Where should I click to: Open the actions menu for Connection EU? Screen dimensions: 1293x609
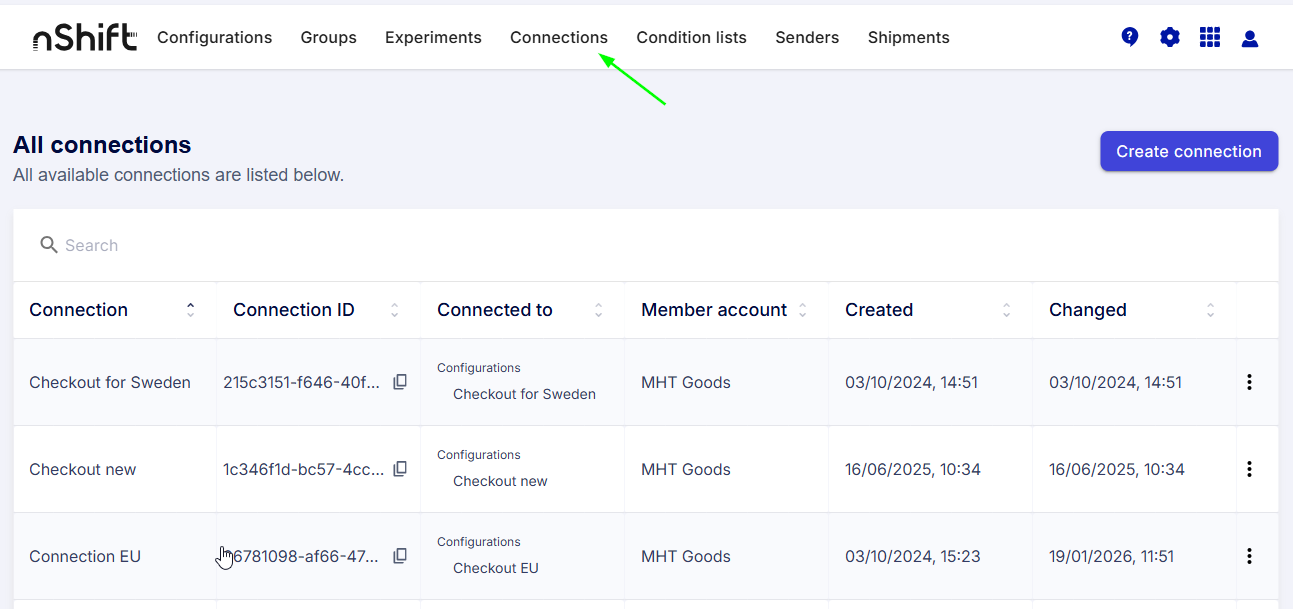click(1249, 556)
